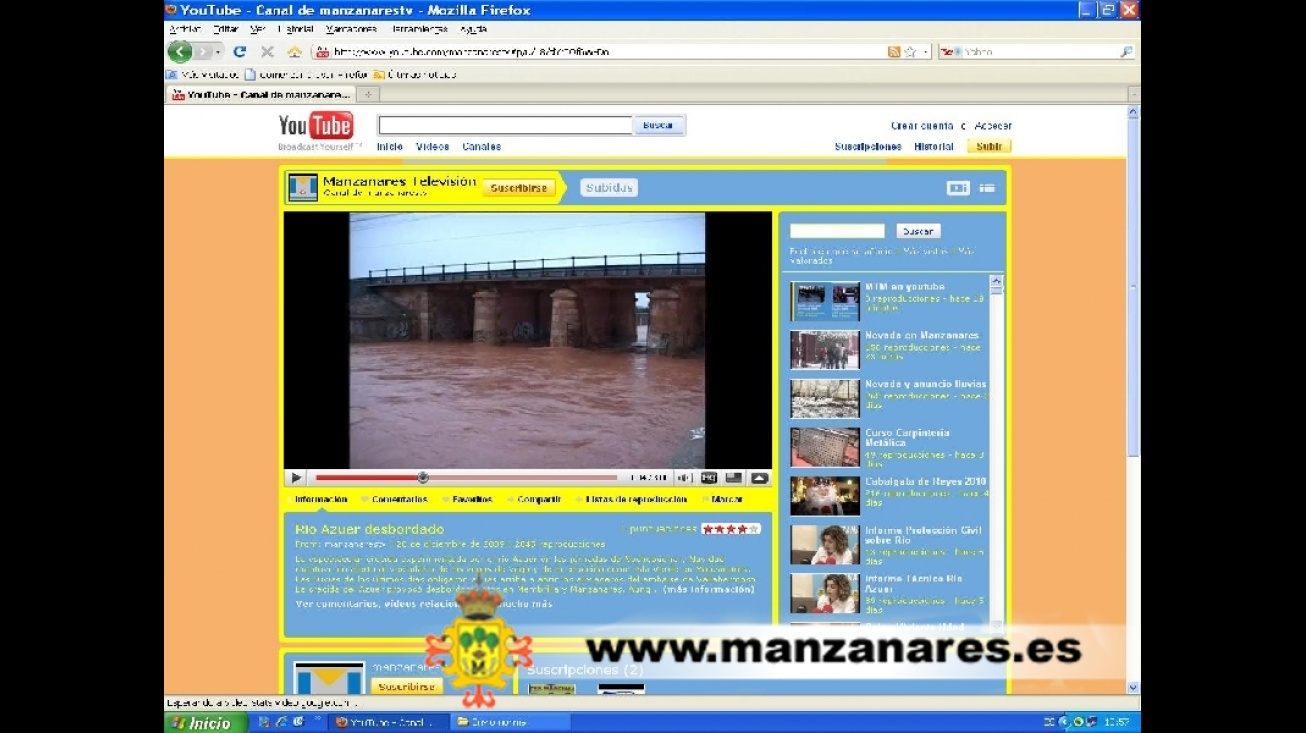Open a new tab with plus button
This screenshot has height=733, width=1306.
(367, 95)
